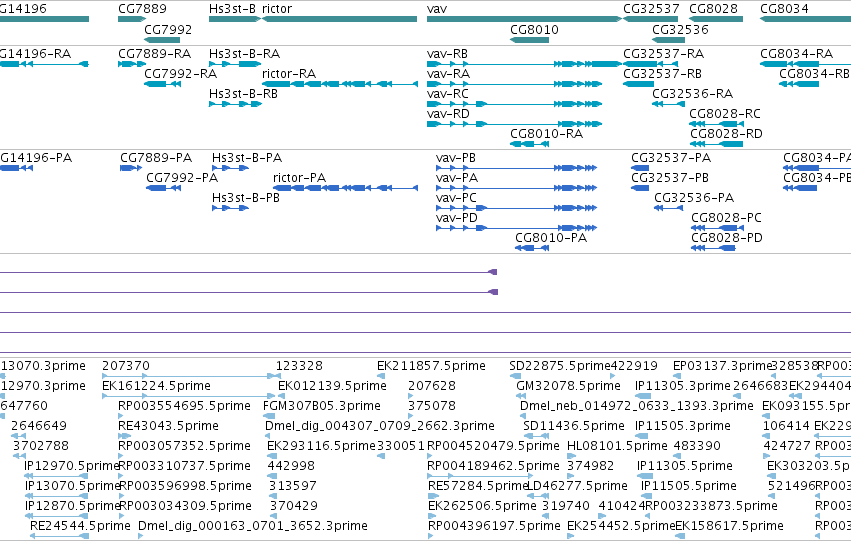Click the CG32537-RA transcript label

(x=663, y=54)
